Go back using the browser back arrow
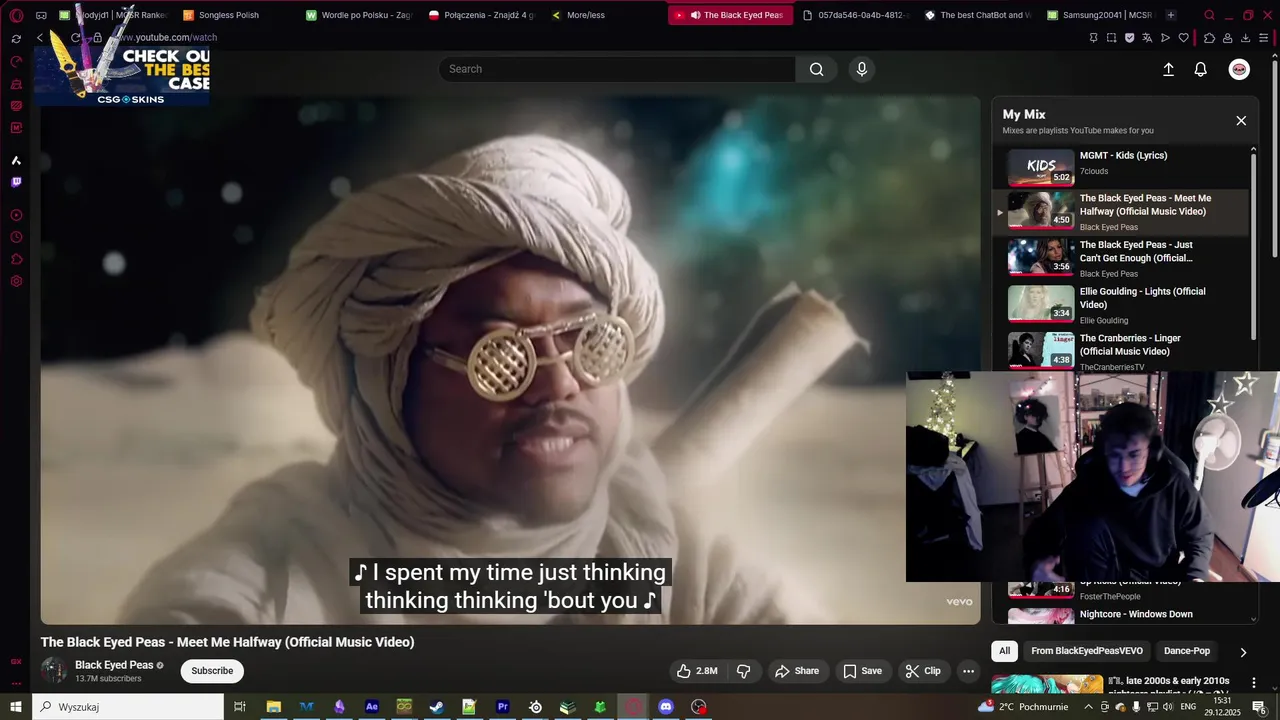The height and width of the screenshot is (720, 1280). tap(40, 38)
